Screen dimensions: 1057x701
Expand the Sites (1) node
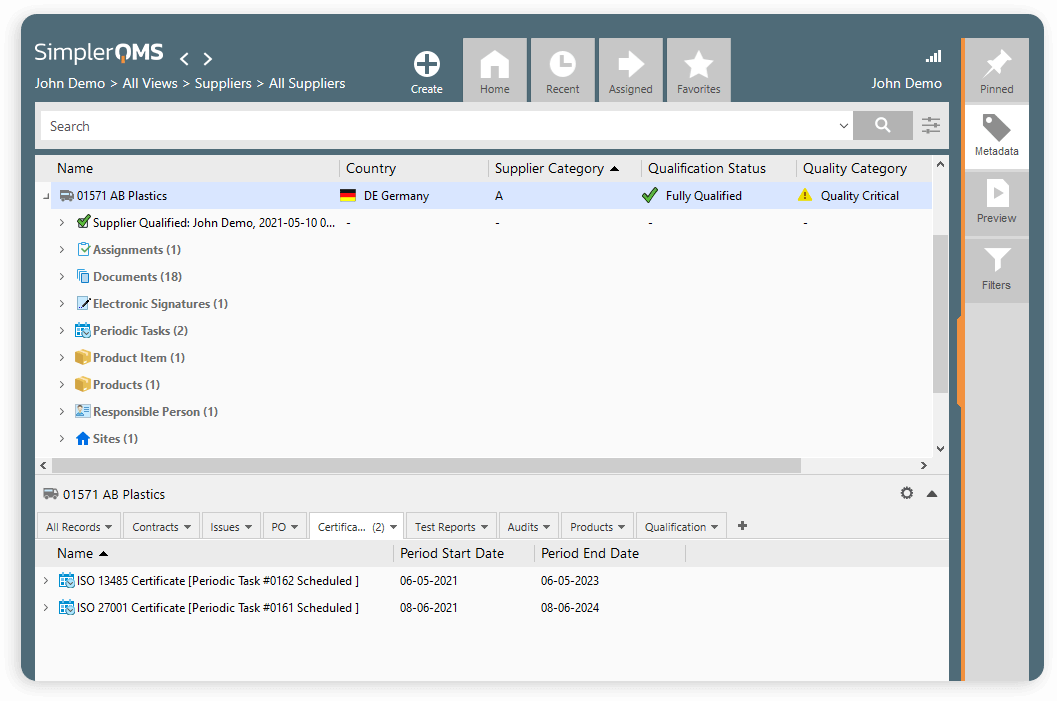point(61,438)
